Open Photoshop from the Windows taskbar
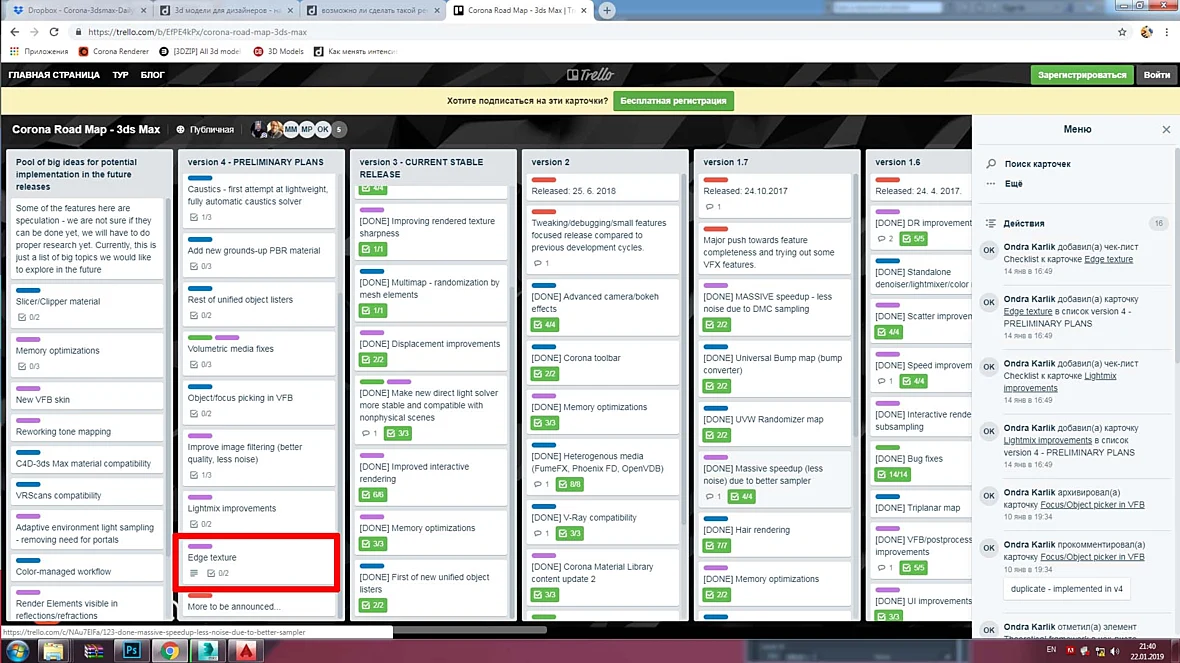Image resolution: width=1180 pixels, height=663 pixels. [x=131, y=651]
